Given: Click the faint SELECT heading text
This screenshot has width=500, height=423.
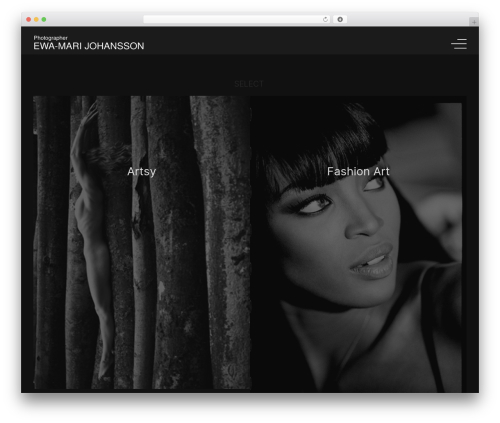Looking at the screenshot, I should [249, 84].
